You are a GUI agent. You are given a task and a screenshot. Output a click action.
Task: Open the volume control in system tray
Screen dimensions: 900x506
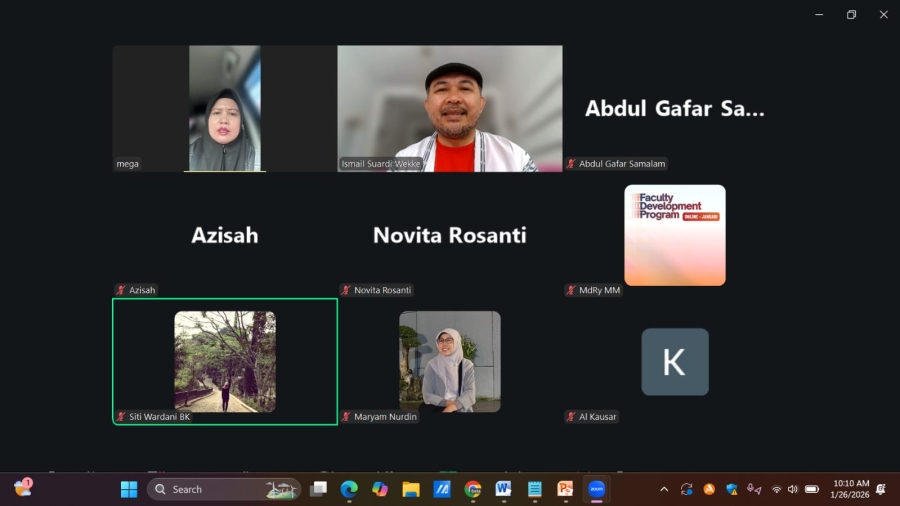(793, 489)
